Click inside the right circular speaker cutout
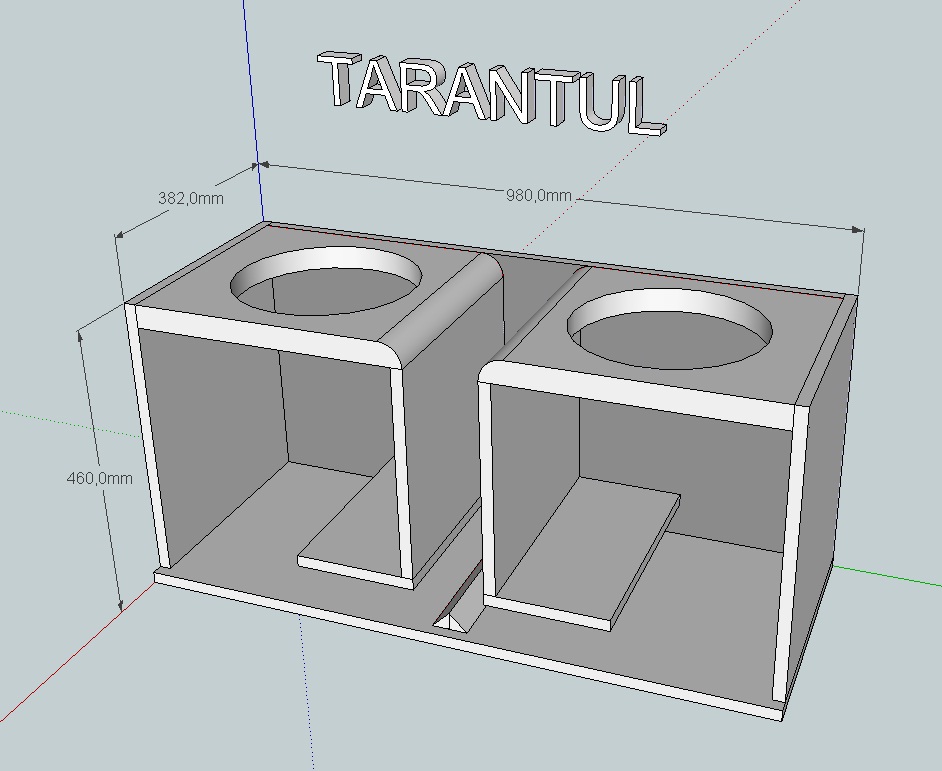942x771 pixels. tap(670, 330)
